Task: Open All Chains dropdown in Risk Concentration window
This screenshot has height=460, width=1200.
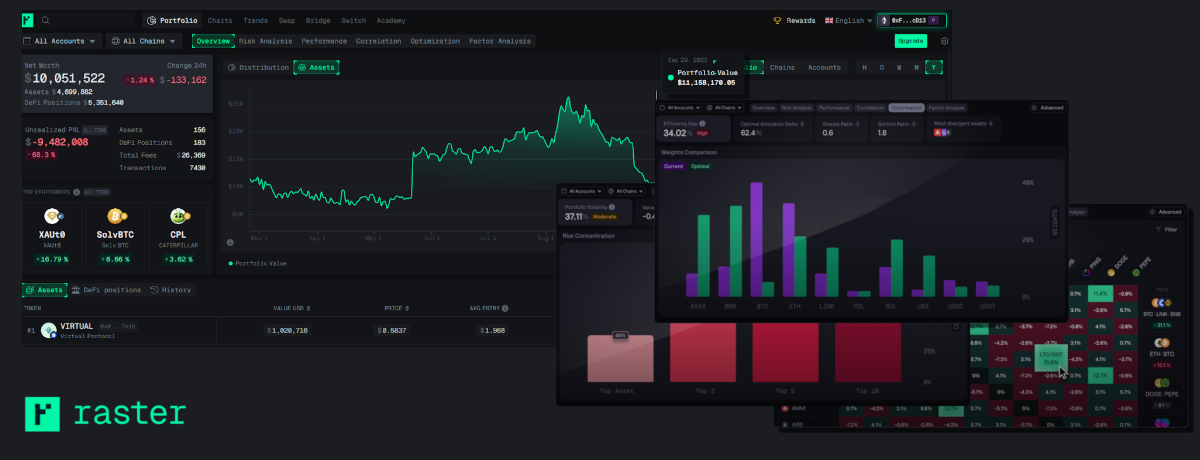Action: [x=627, y=190]
